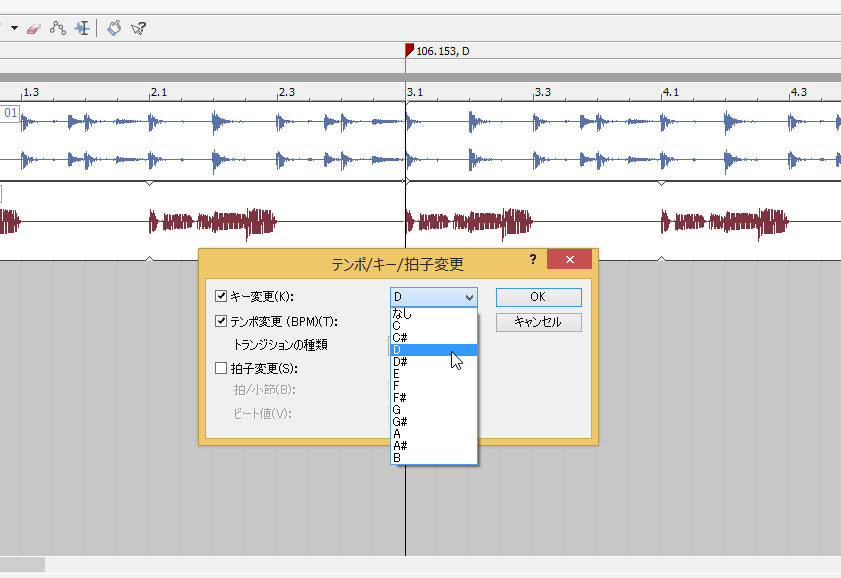Image resolution: width=841 pixels, height=578 pixels.
Task: Select red waveform clip starting at 3.1
Action: 469,221
